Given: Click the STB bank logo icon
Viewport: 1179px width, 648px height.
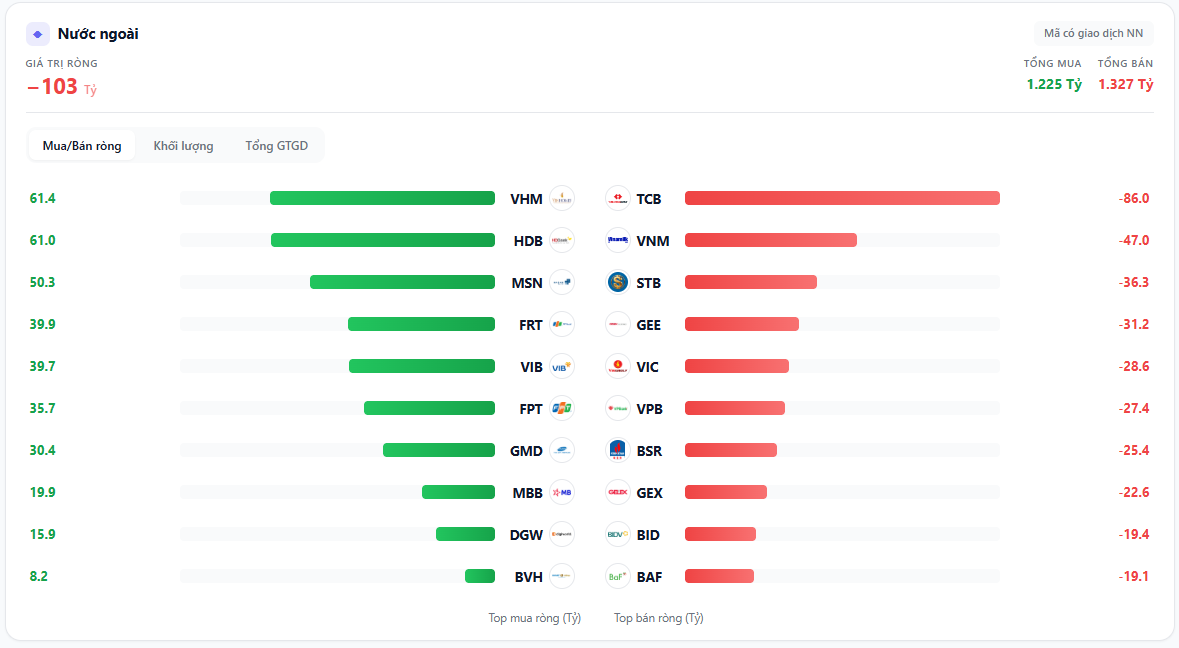Looking at the screenshot, I should [617, 283].
